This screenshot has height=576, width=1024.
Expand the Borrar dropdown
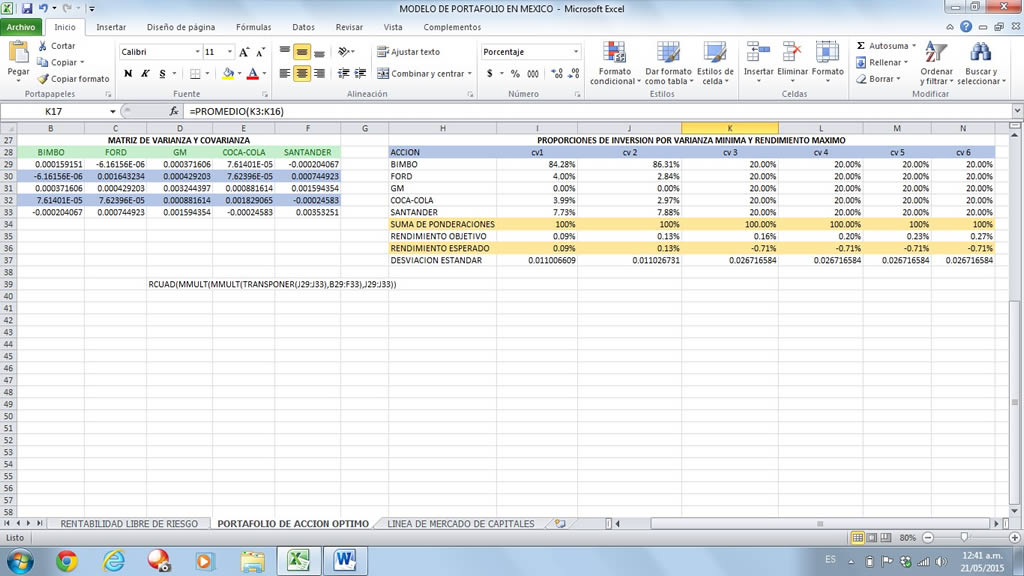[x=899, y=78]
